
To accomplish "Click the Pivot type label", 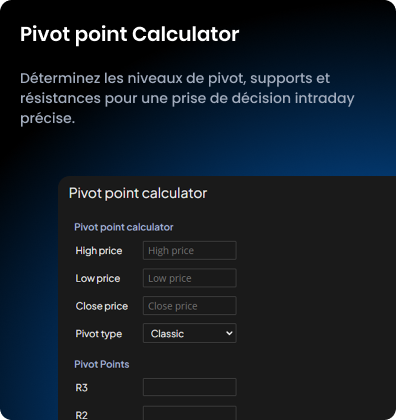I will coord(99,334).
